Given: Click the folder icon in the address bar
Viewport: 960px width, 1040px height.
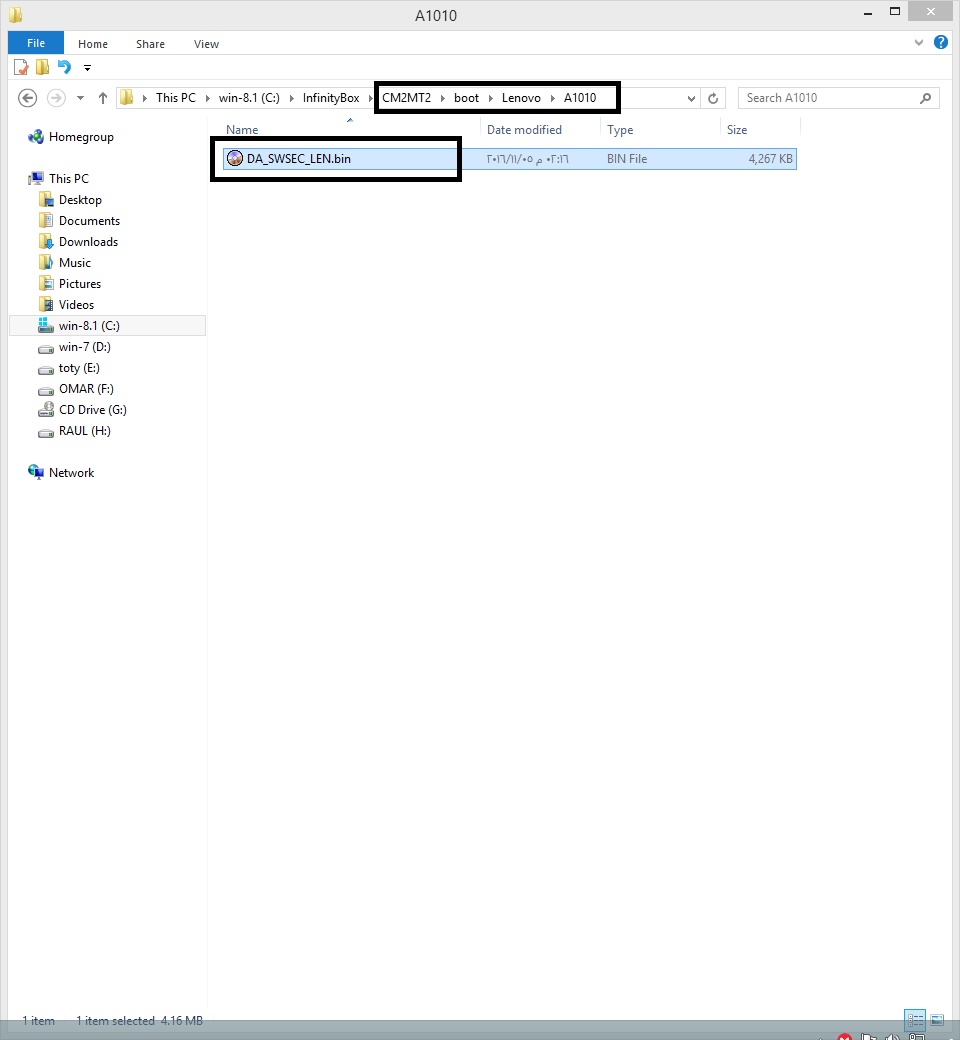Looking at the screenshot, I should (x=126, y=98).
